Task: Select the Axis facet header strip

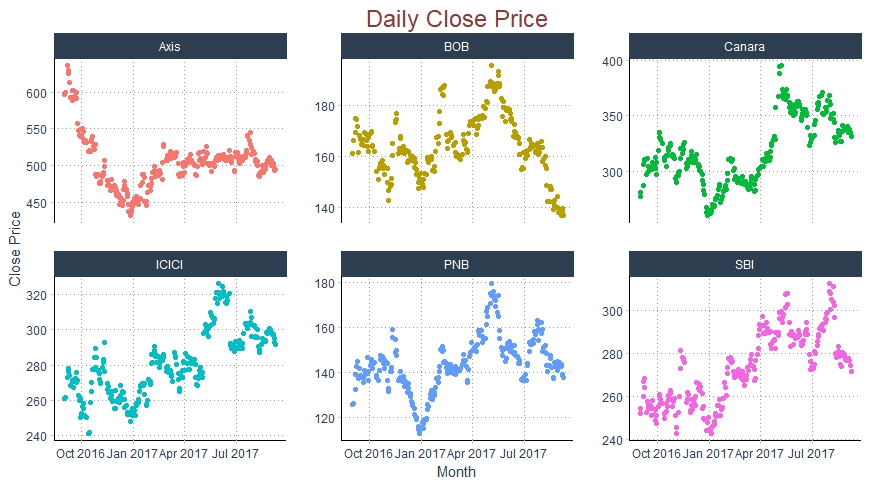Action: (x=170, y=46)
